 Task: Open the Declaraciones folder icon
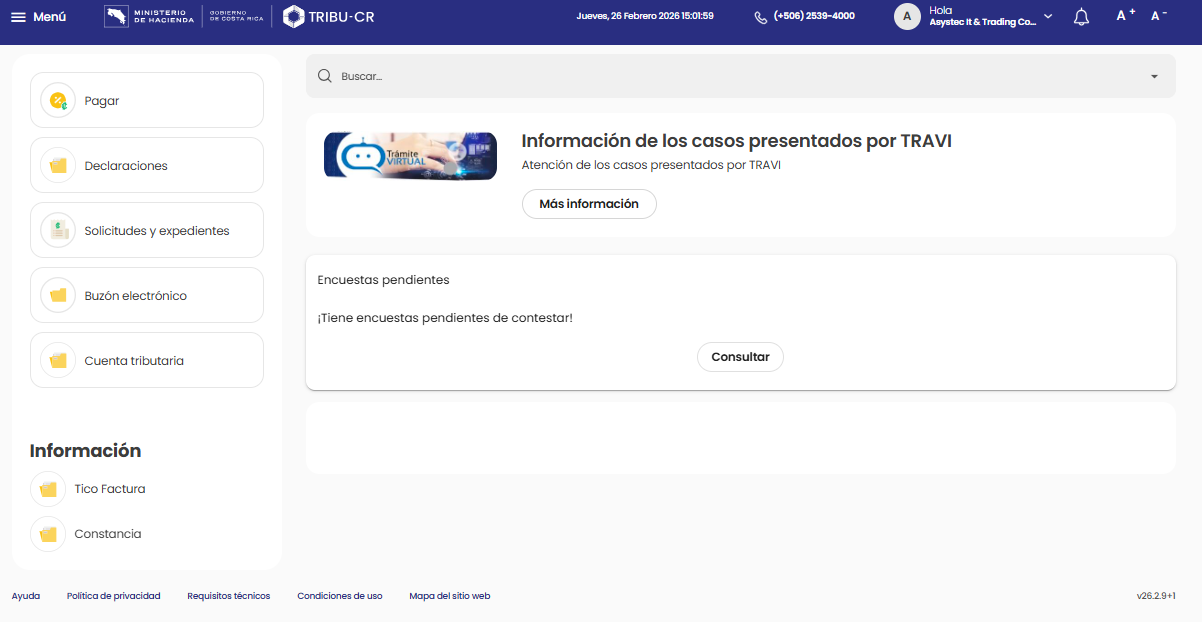point(58,166)
